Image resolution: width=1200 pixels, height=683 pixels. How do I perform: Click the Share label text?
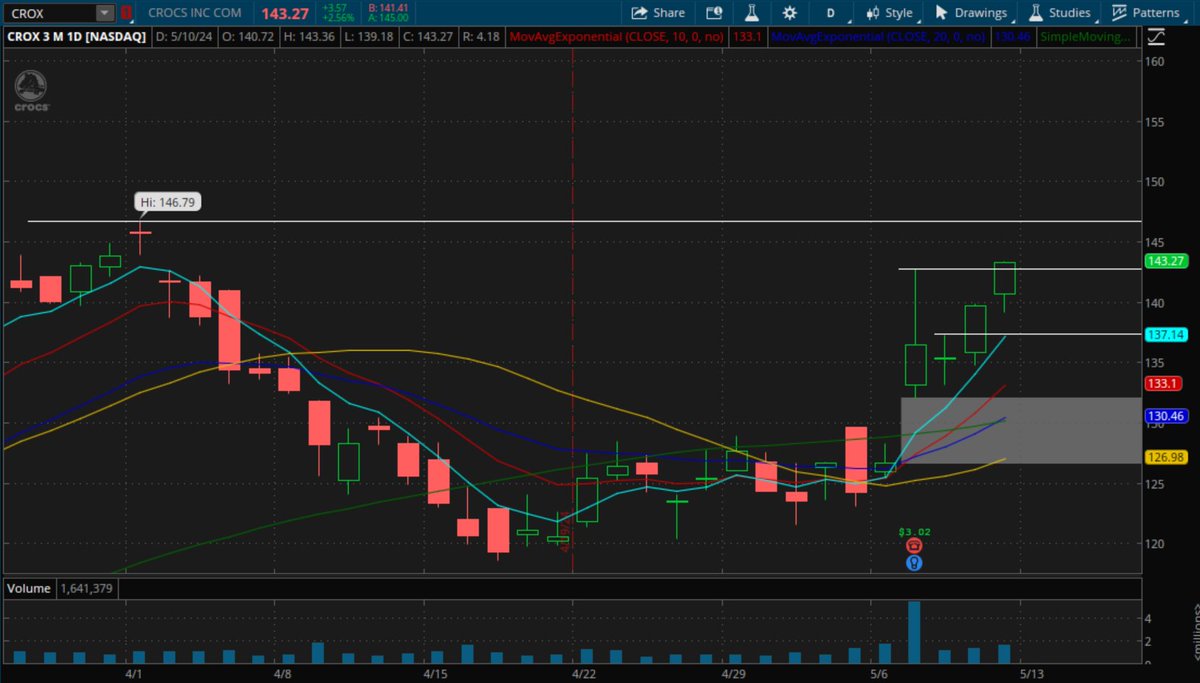[x=669, y=13]
